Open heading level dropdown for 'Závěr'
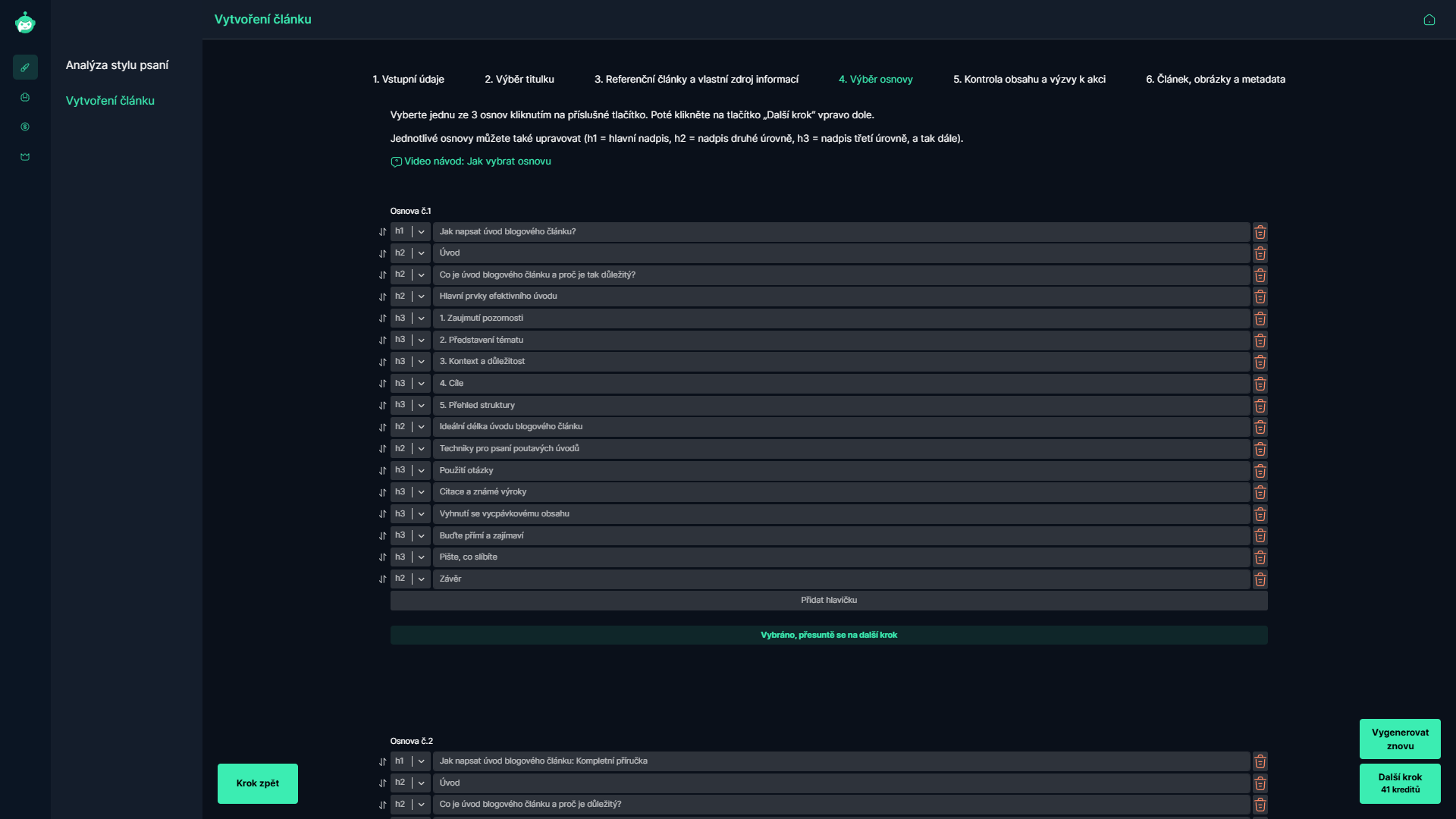This screenshot has width=1456, height=819. pyautogui.click(x=410, y=579)
